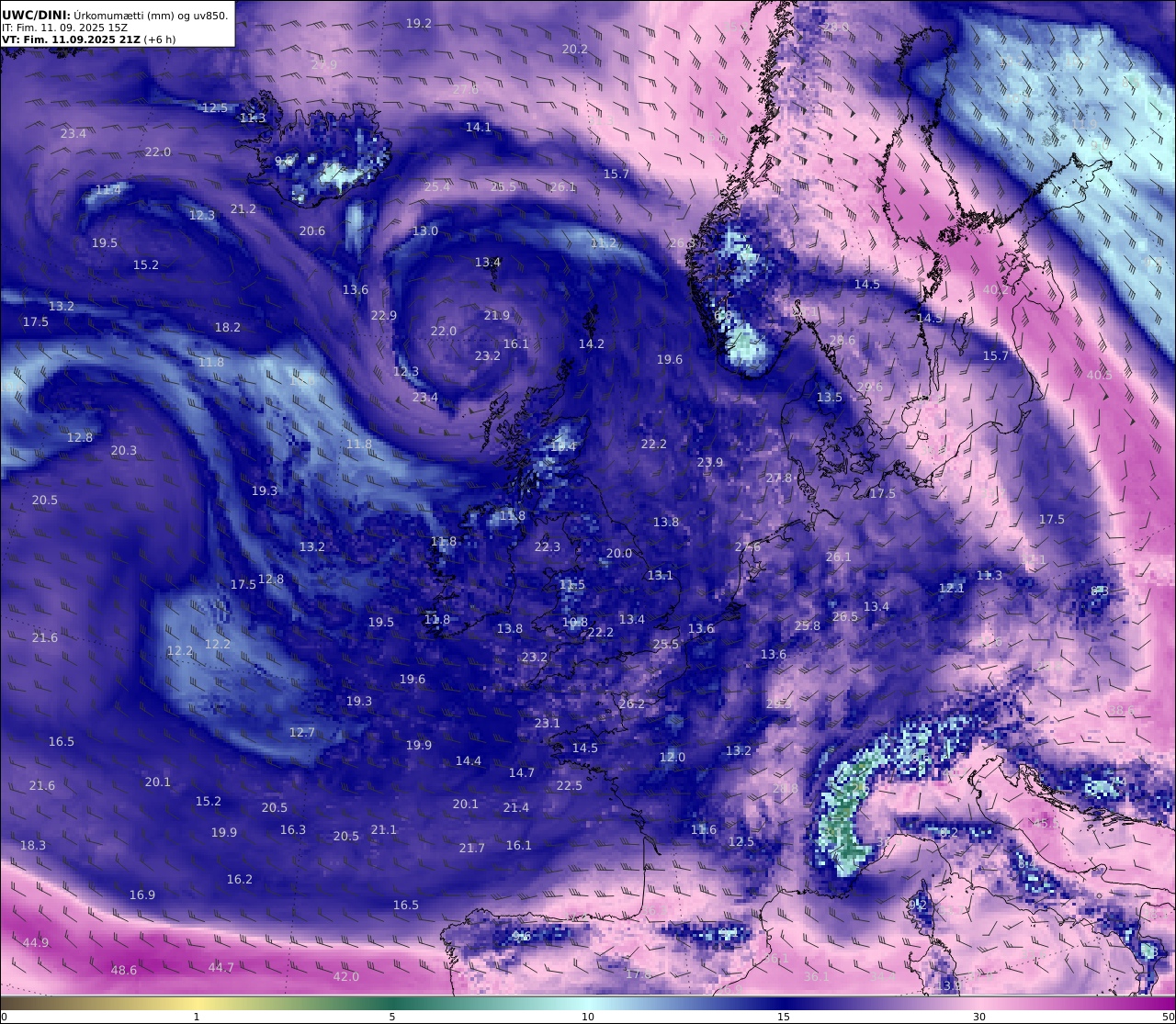Click the 'IT: Fim. 11. 09. 2025 15Z' line

[x=64, y=28]
